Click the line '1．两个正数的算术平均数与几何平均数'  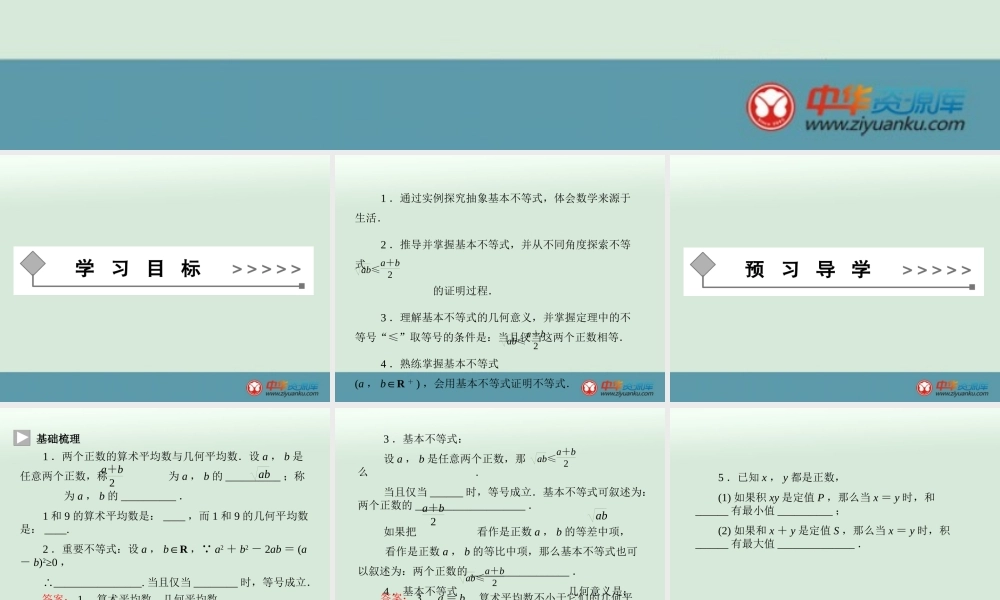coord(173,456)
